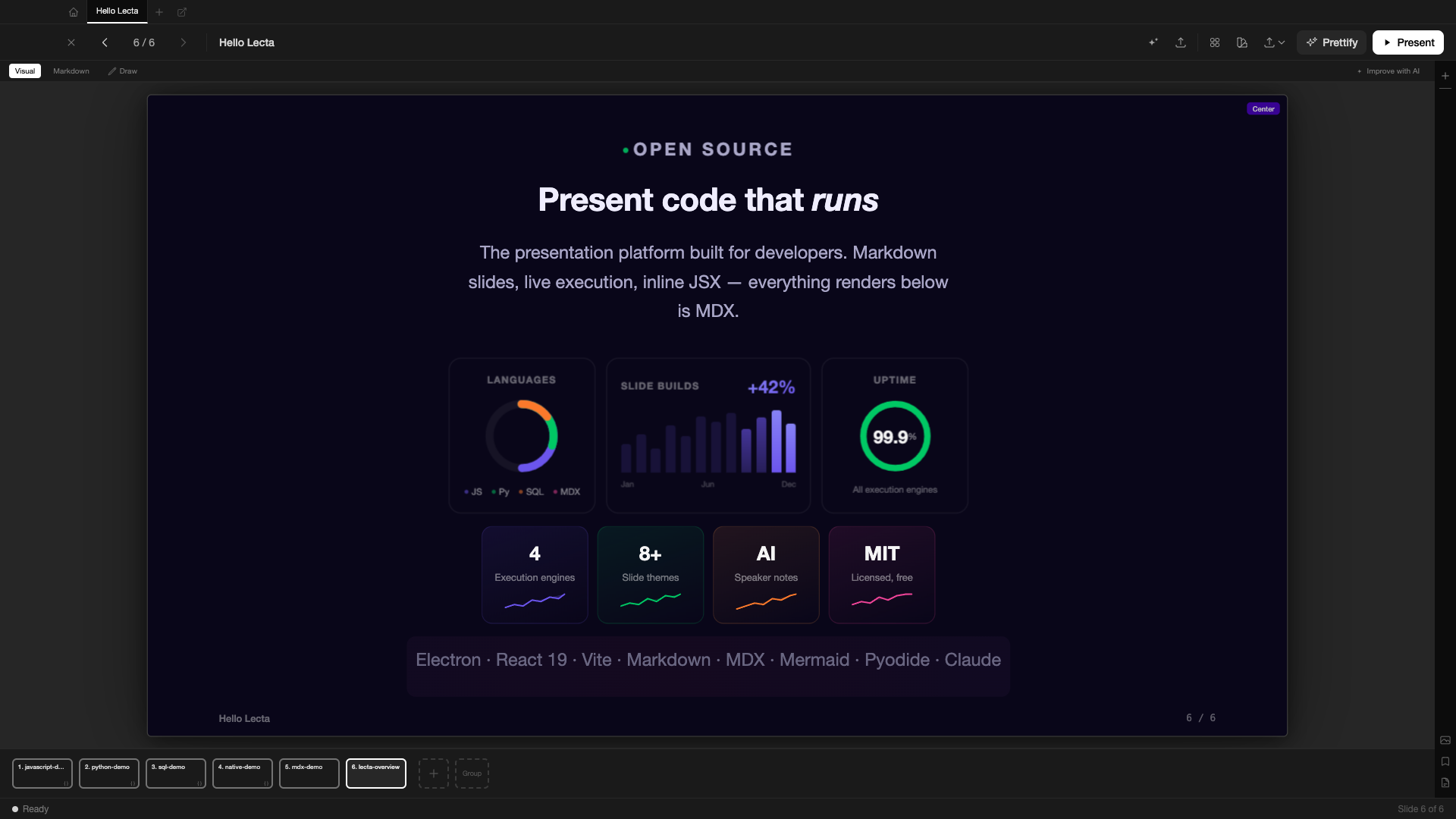
Task: Switch to Markdown editing mode
Action: (71, 71)
